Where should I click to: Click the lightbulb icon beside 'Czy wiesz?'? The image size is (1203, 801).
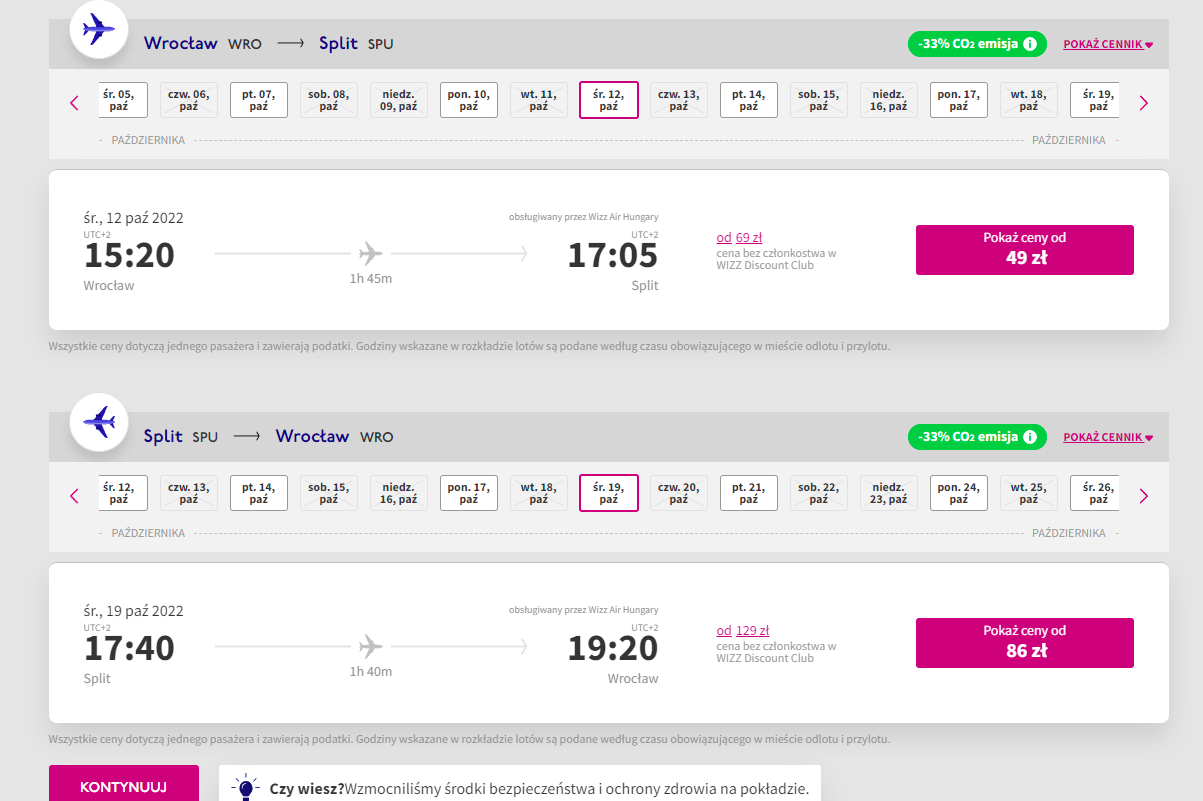pyautogui.click(x=245, y=787)
